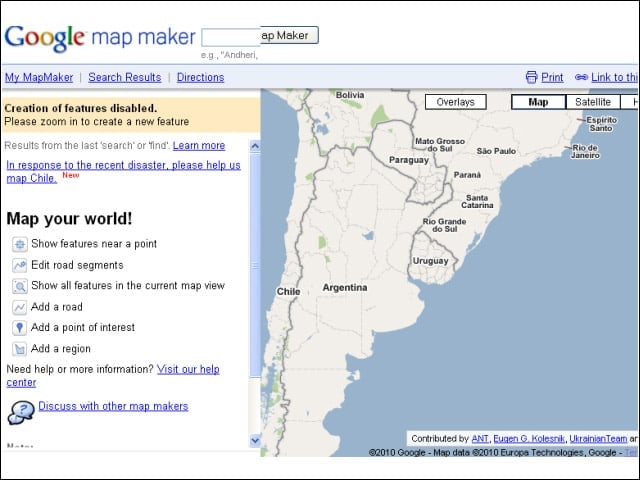Open the Overlays dropdown

456,102
